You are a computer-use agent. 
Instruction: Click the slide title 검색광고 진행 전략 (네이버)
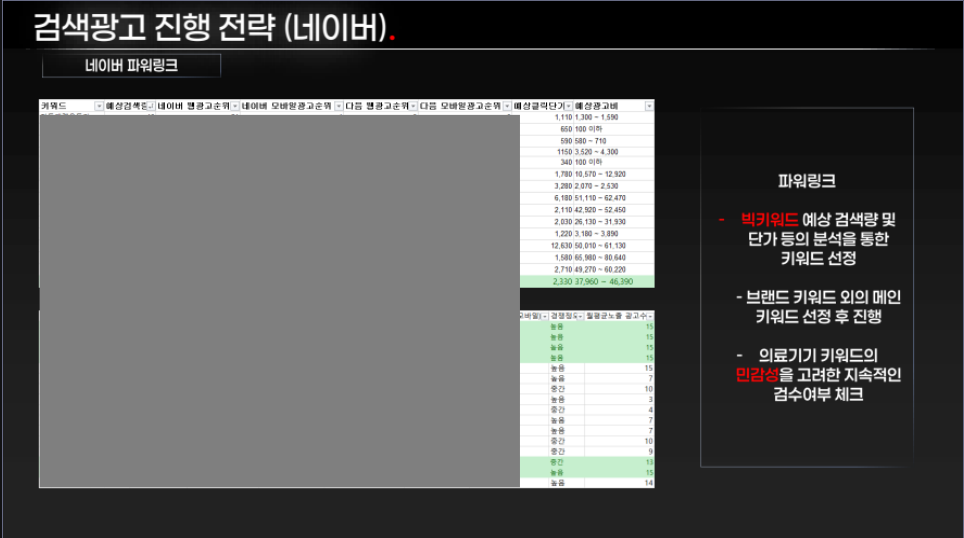(210, 28)
